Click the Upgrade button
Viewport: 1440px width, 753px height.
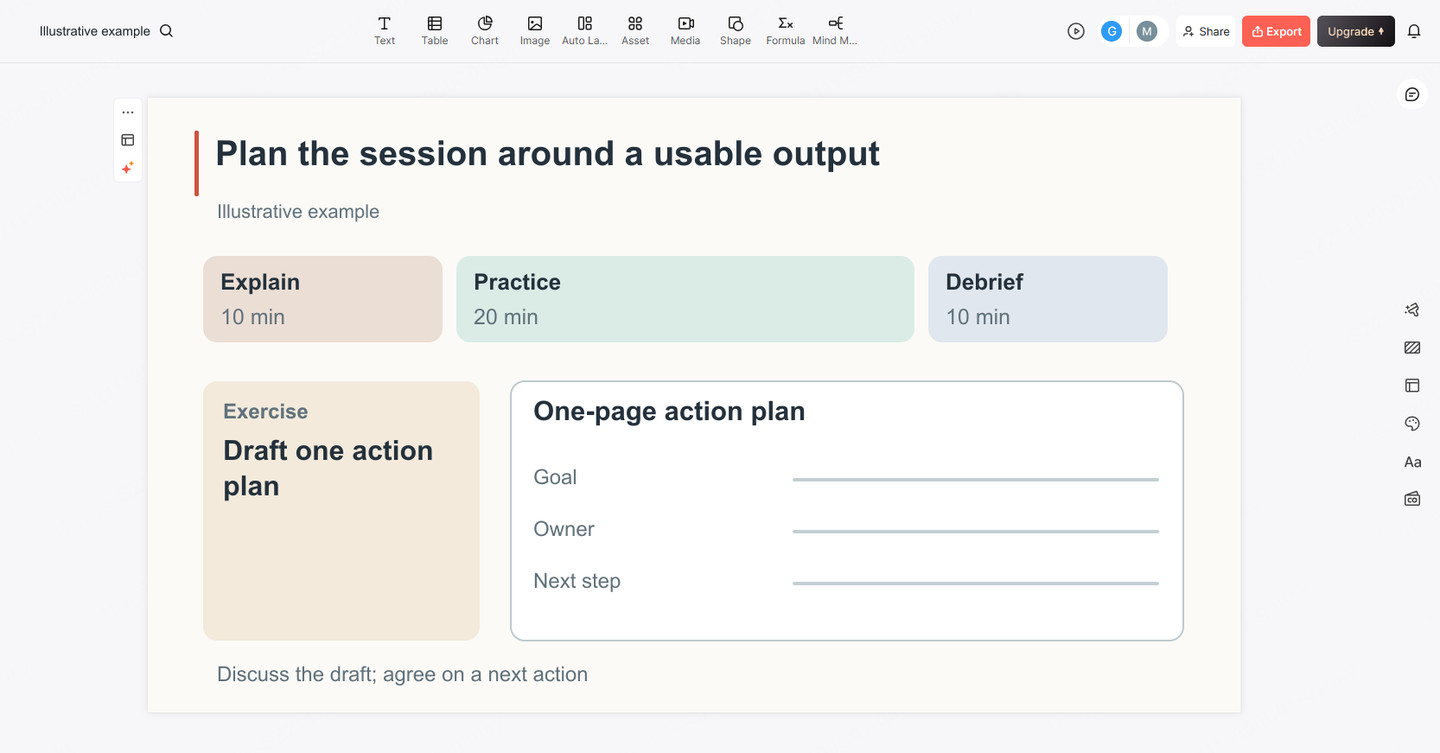click(x=1356, y=31)
